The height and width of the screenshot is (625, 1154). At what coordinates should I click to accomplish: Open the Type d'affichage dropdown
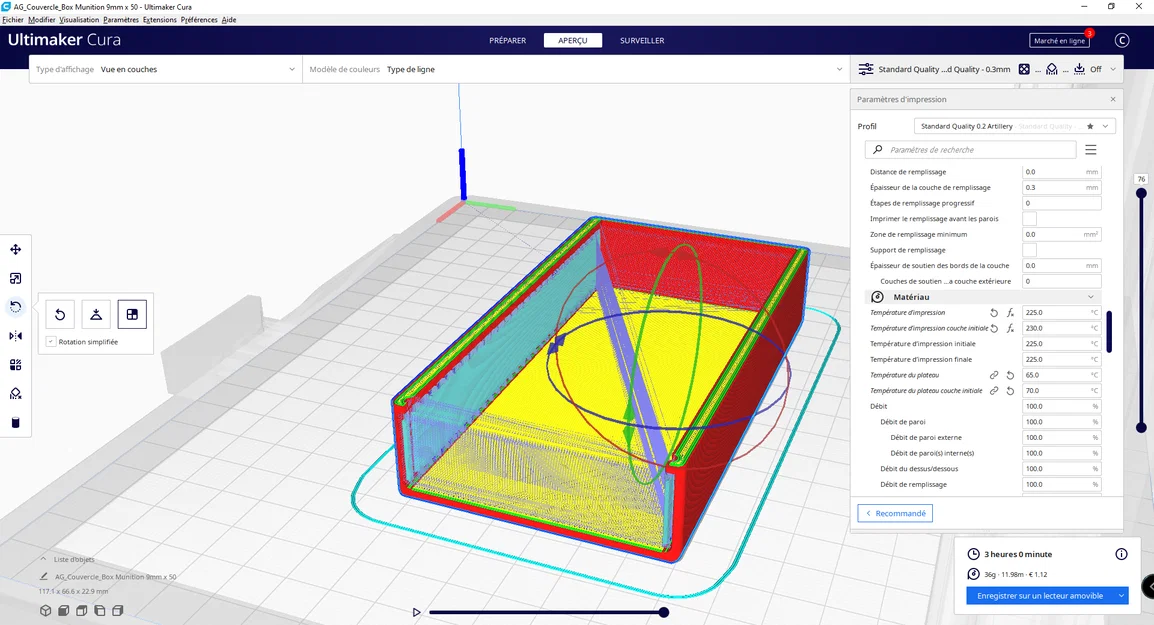click(166, 69)
